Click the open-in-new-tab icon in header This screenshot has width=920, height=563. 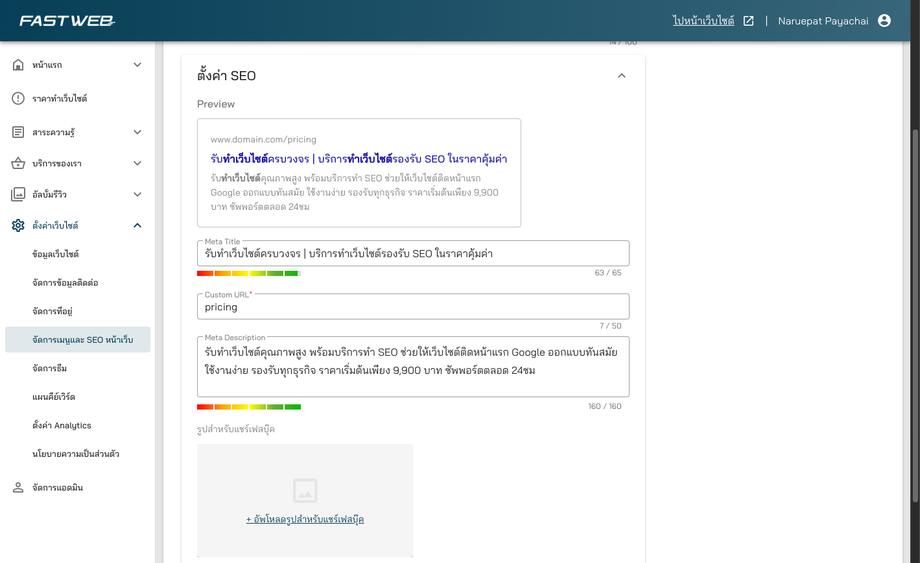click(748, 21)
